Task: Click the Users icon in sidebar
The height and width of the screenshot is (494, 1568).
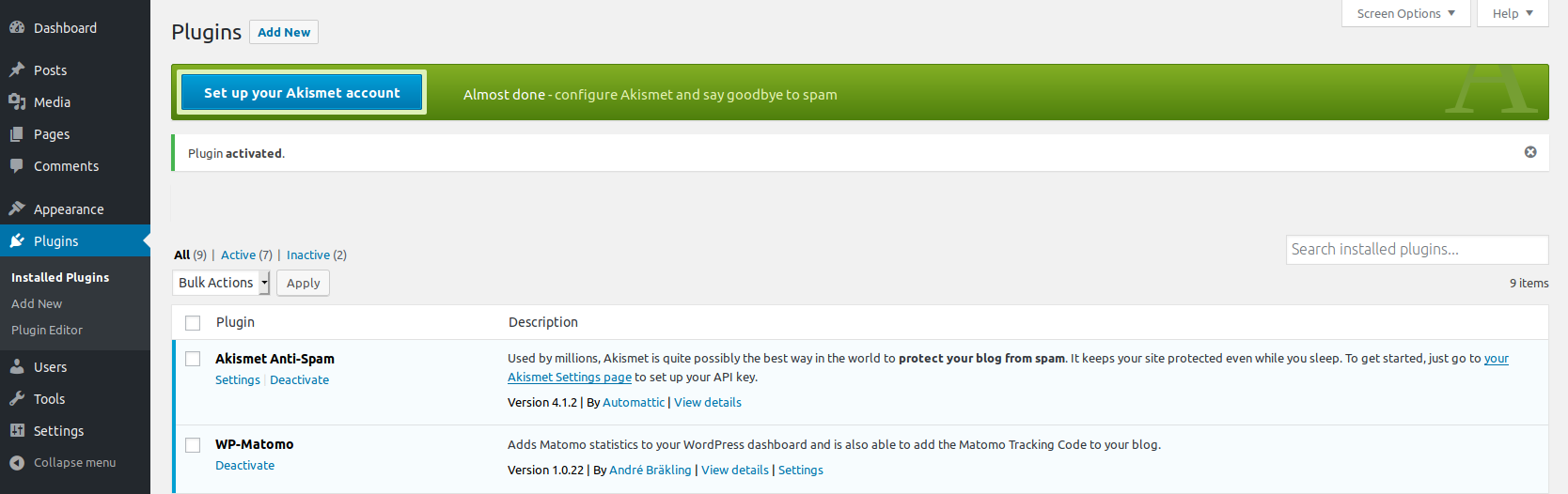Action: click(x=17, y=367)
